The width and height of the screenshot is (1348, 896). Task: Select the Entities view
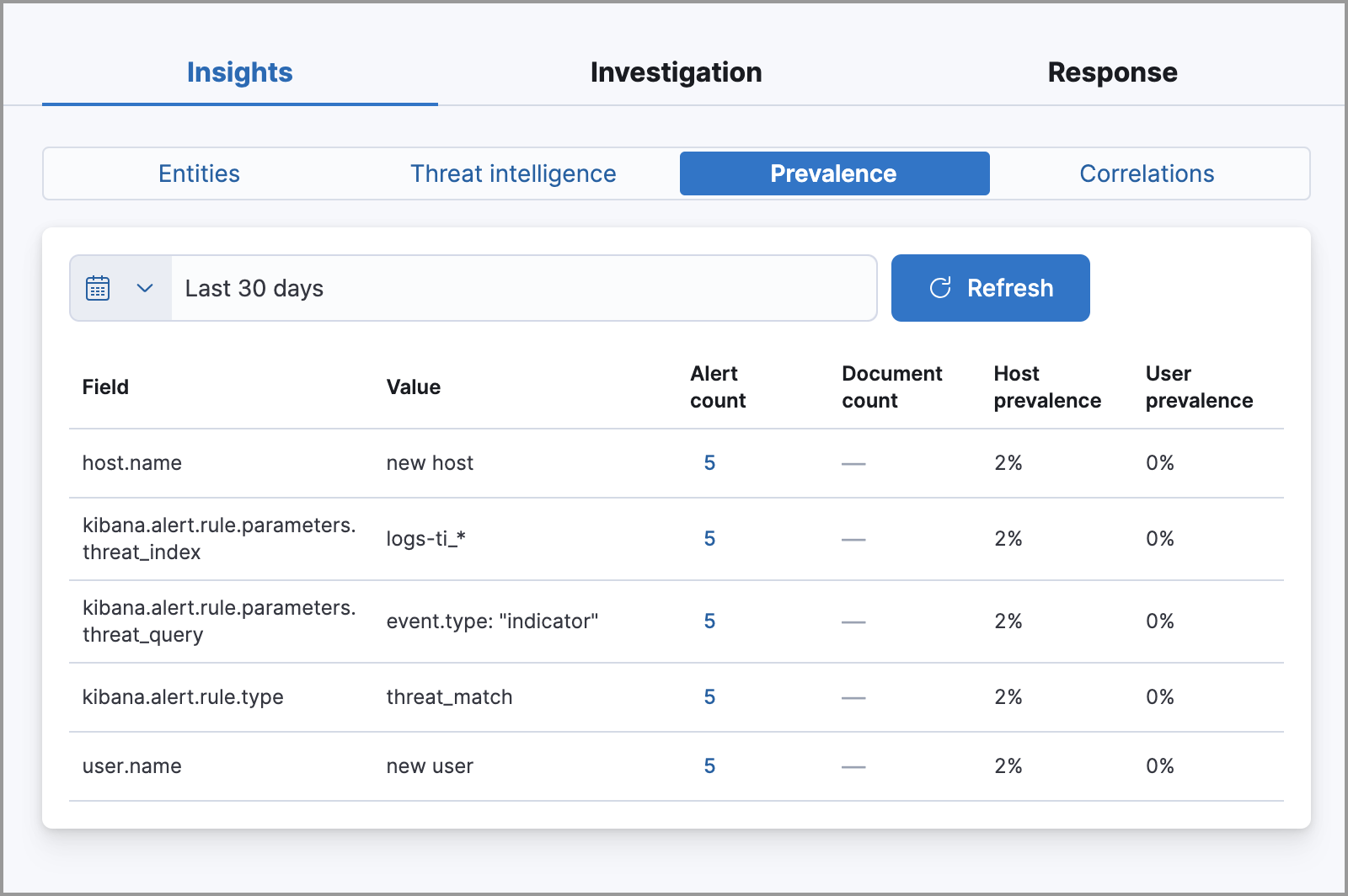[x=200, y=173]
